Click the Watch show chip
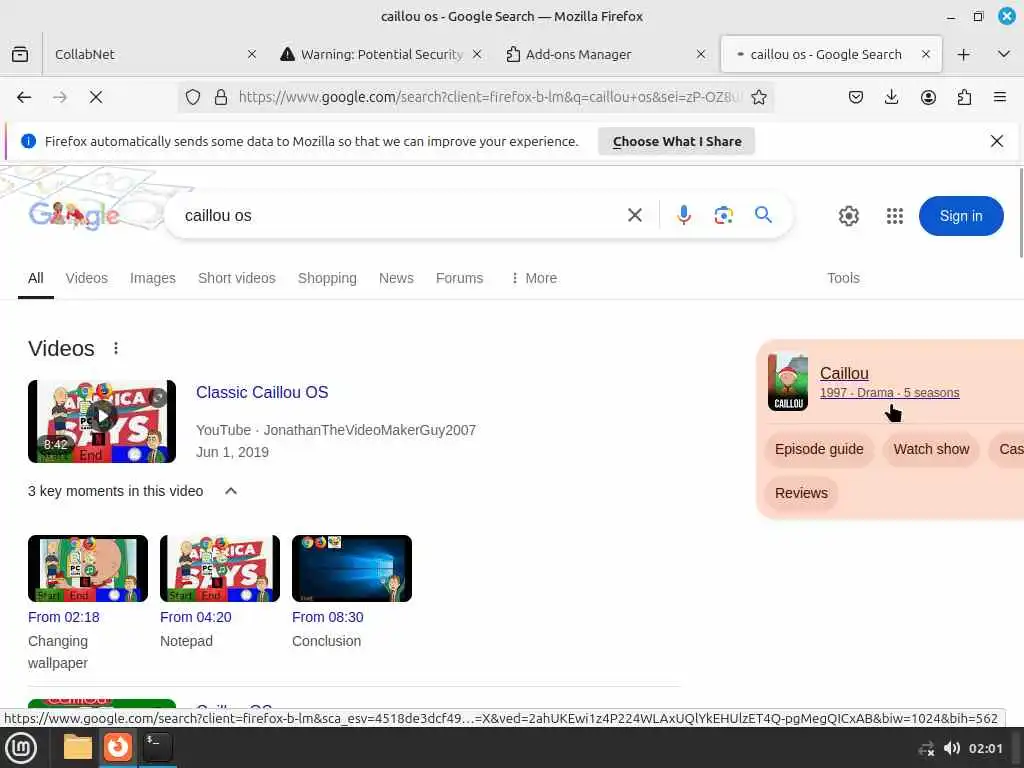 931,449
